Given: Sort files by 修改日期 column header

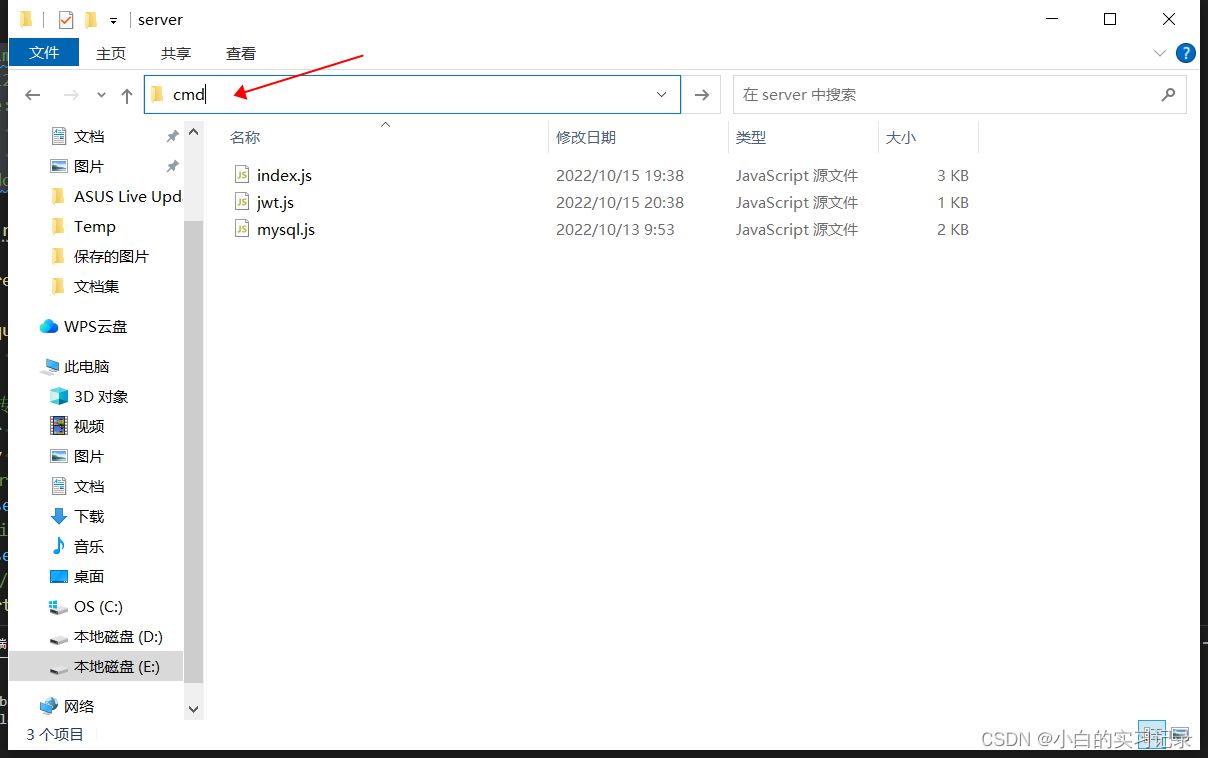Looking at the screenshot, I should (x=586, y=138).
